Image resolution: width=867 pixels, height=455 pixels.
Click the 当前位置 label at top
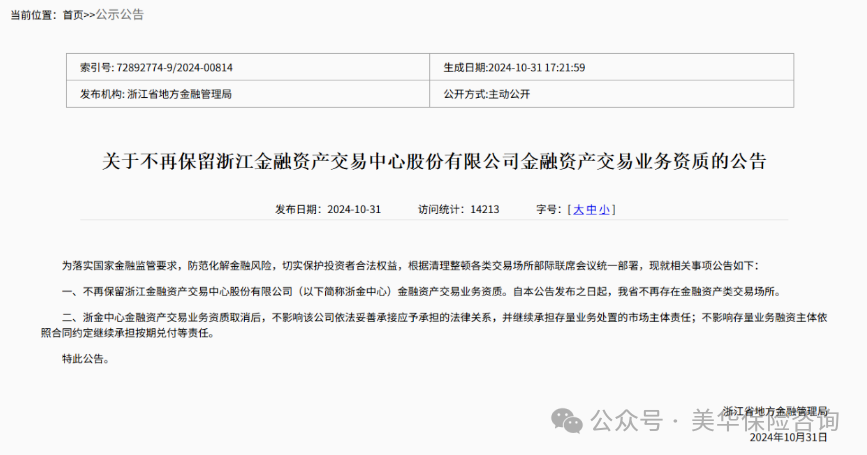[x=32, y=15]
